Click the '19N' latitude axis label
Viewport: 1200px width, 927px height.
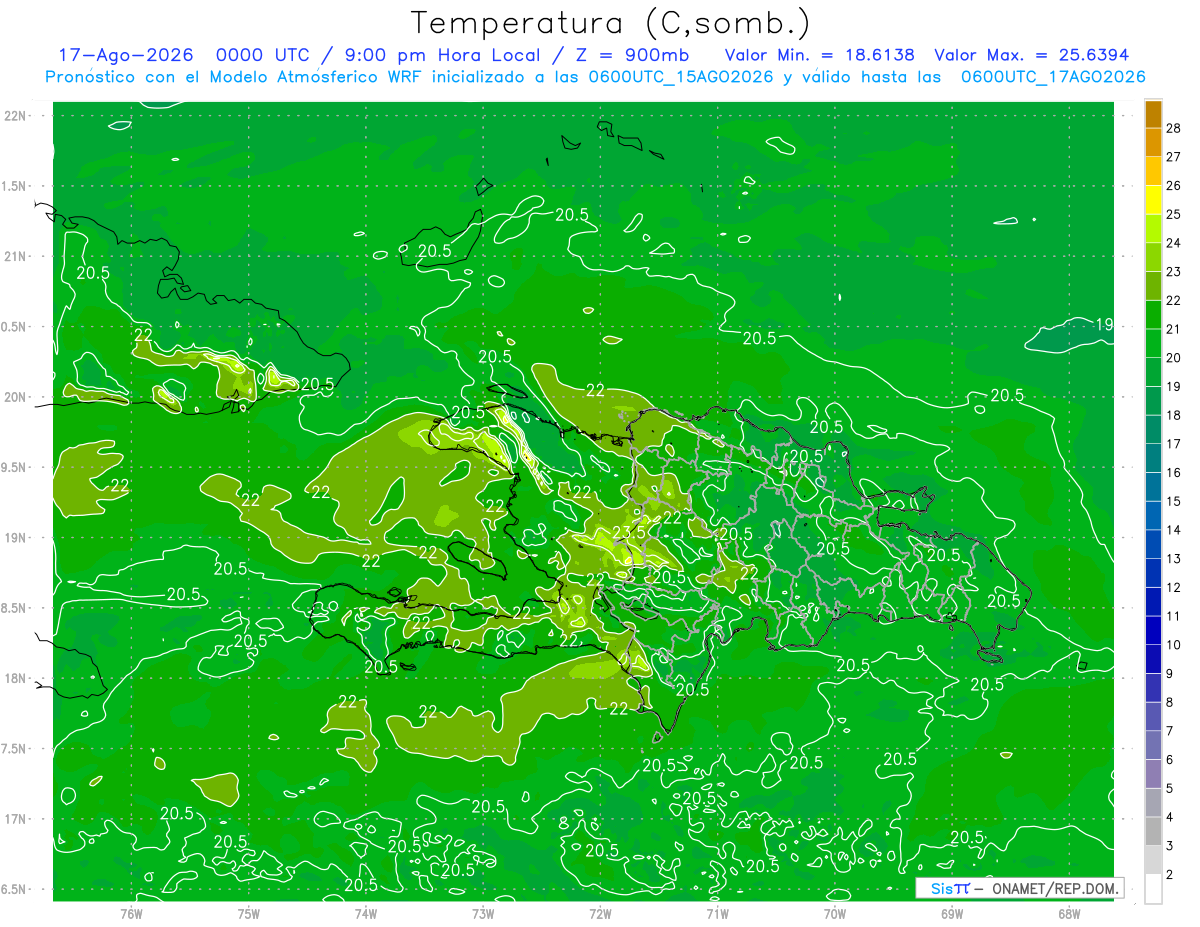(x=15, y=538)
